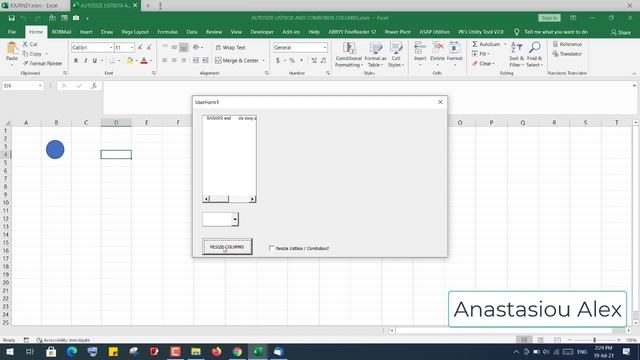Open Chrome from the taskbar
This screenshot has width=640, height=360.
(237, 351)
